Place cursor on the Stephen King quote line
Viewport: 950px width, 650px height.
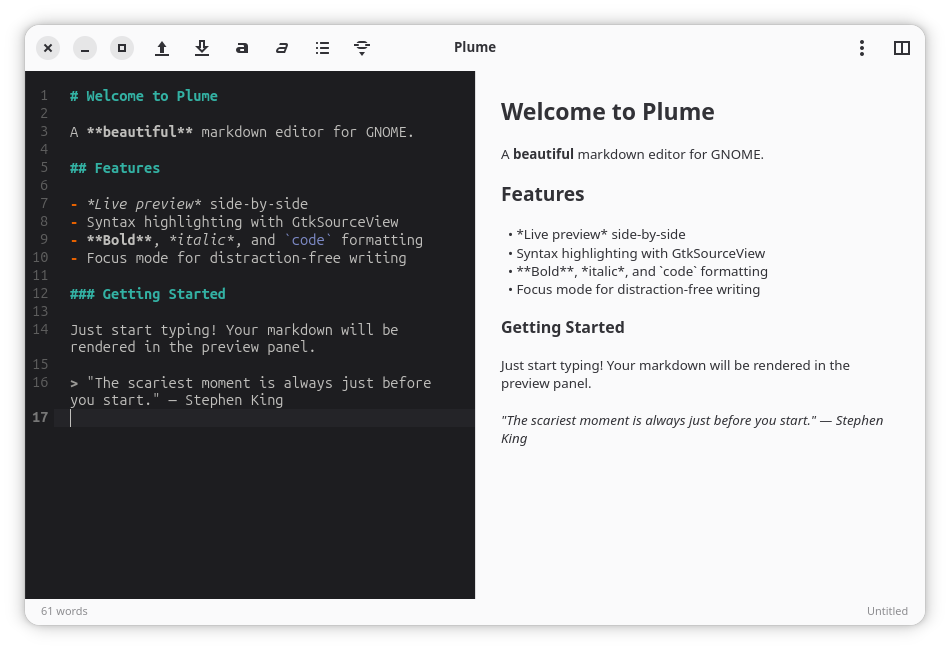coord(250,382)
